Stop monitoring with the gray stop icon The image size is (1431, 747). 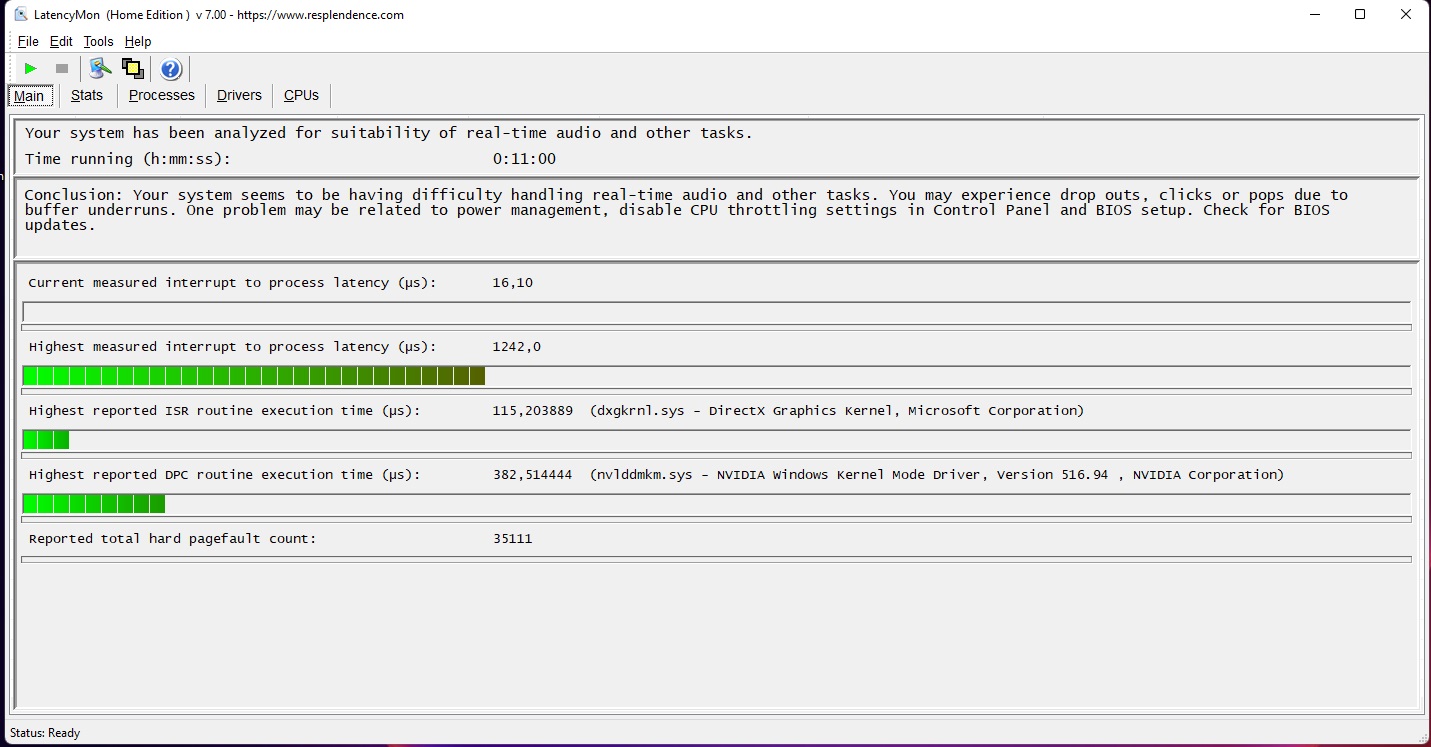click(x=62, y=68)
